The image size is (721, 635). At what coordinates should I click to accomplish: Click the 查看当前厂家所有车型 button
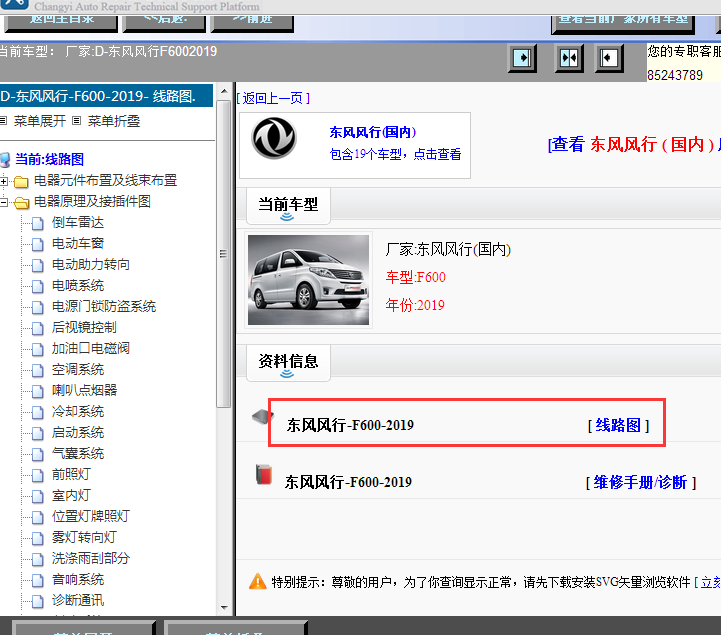click(623, 23)
